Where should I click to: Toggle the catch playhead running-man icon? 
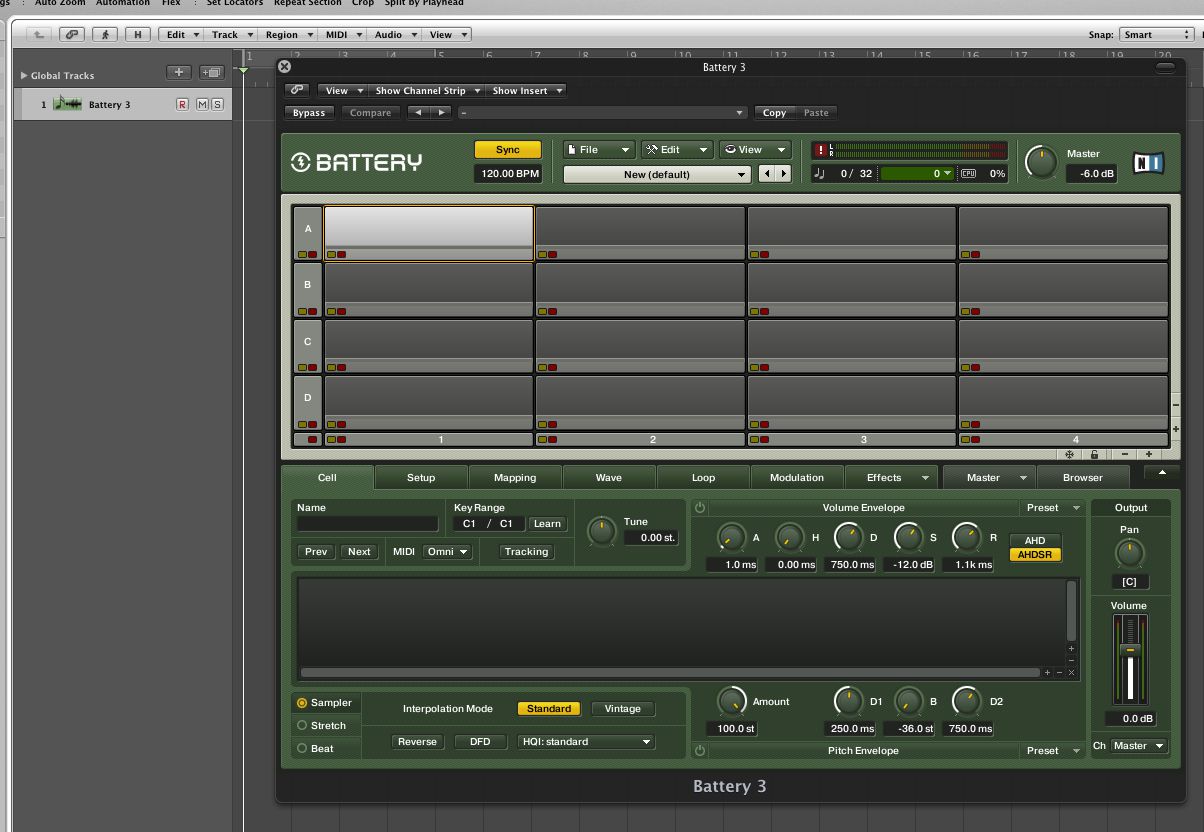tap(105, 34)
